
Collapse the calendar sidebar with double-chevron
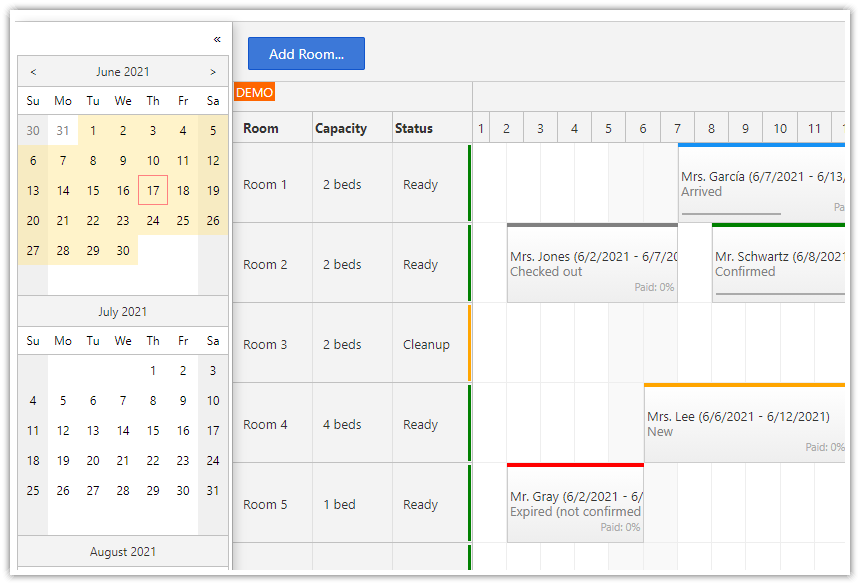pos(217,39)
